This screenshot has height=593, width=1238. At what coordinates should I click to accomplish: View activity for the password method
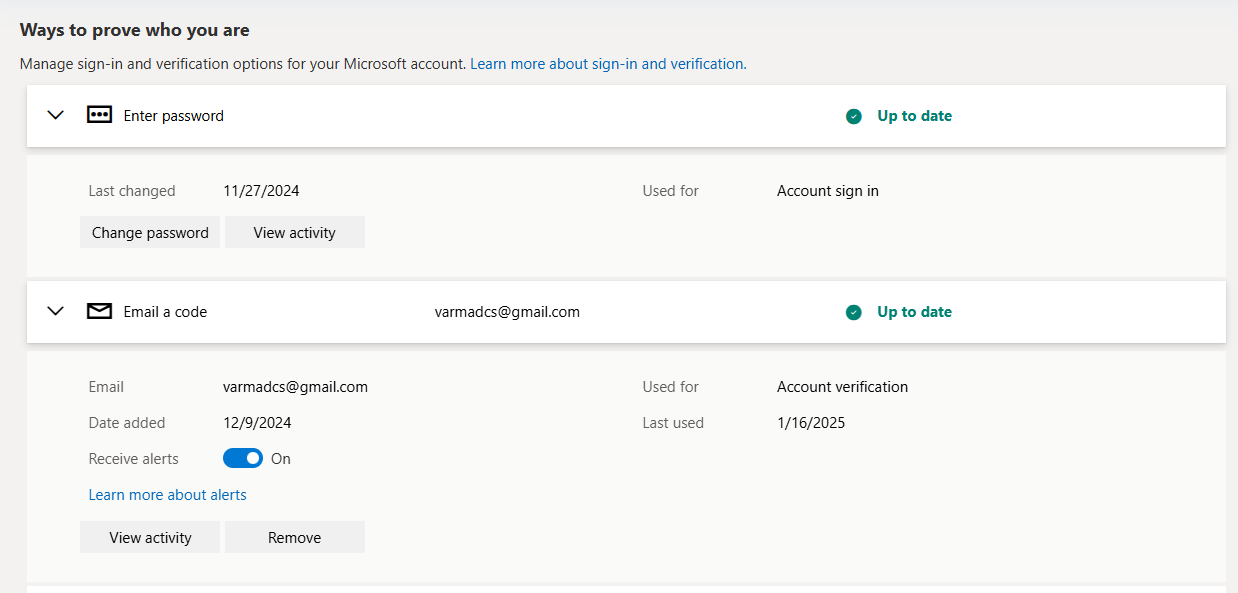click(294, 232)
